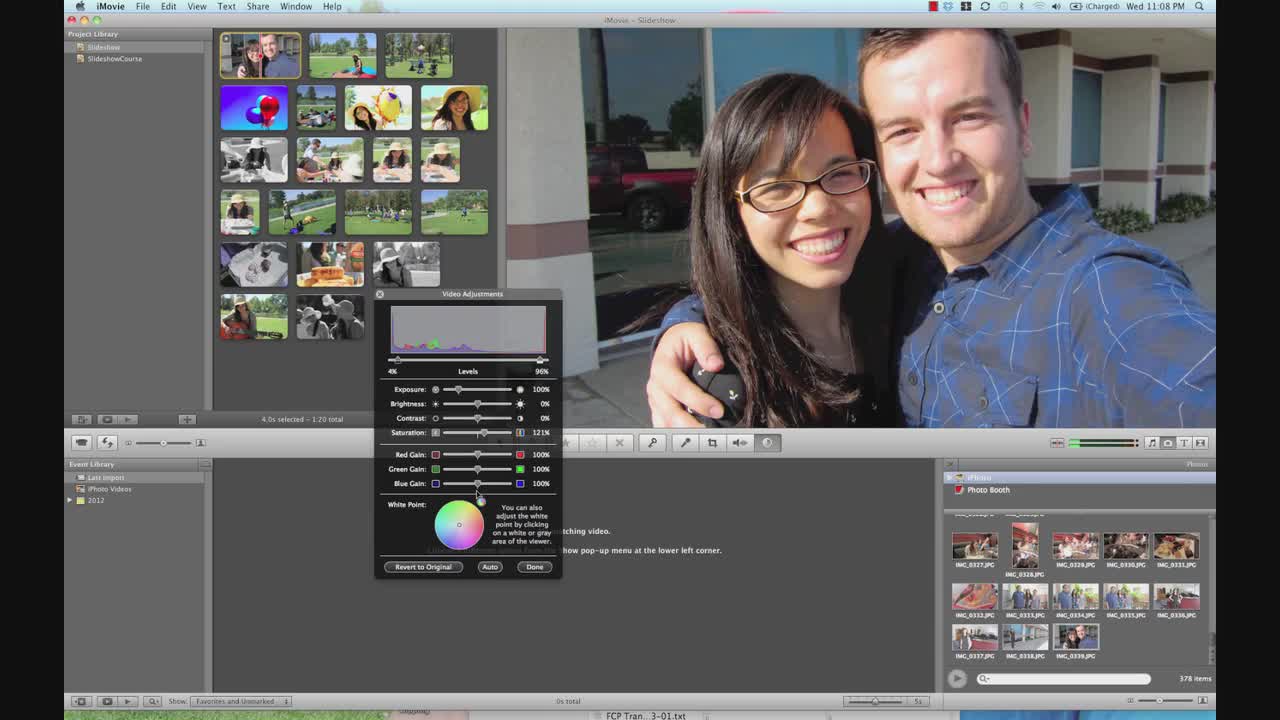This screenshot has height=720, width=1280.
Task: Select the IMG_0332.JPG photo thumbnail
Action: pos(975,596)
